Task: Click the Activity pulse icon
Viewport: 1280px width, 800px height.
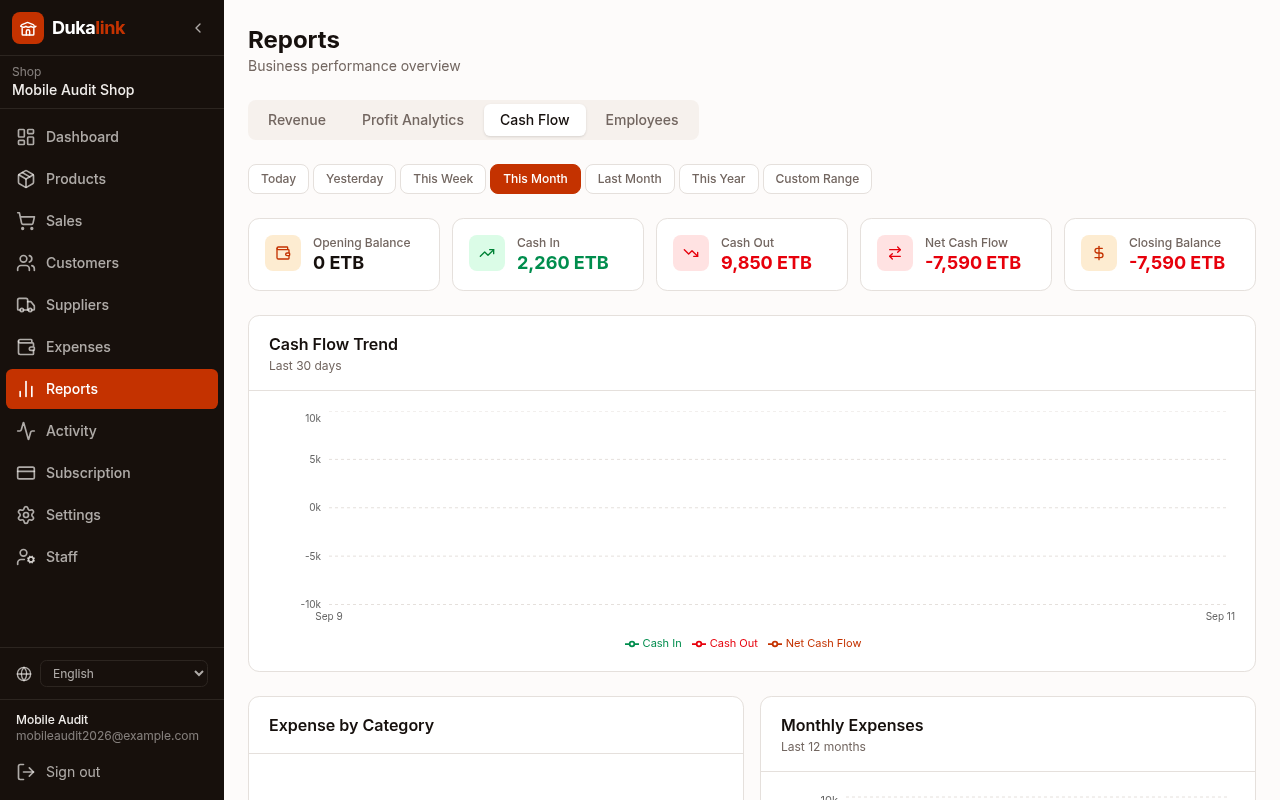Action: (x=26, y=431)
